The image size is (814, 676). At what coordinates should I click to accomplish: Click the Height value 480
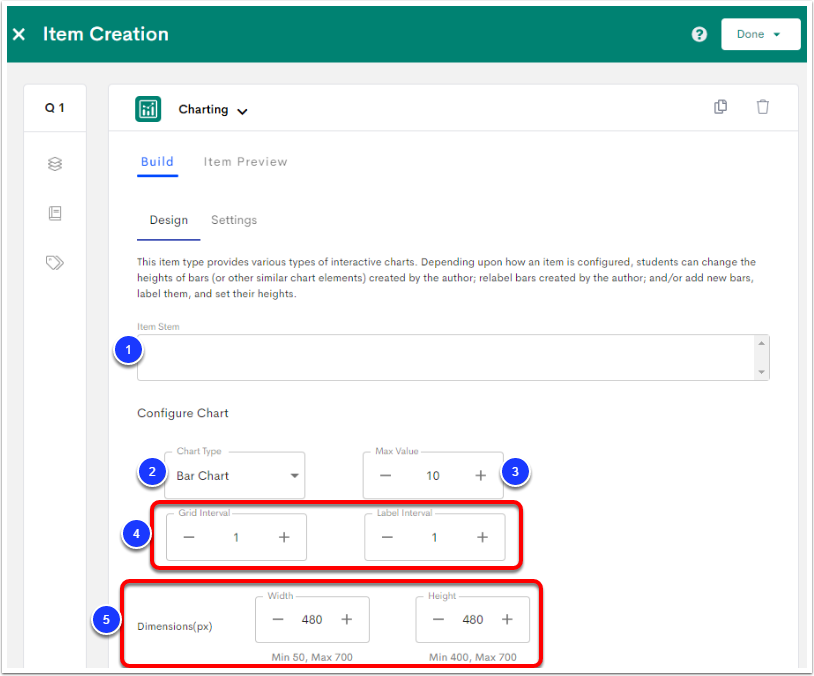click(473, 619)
